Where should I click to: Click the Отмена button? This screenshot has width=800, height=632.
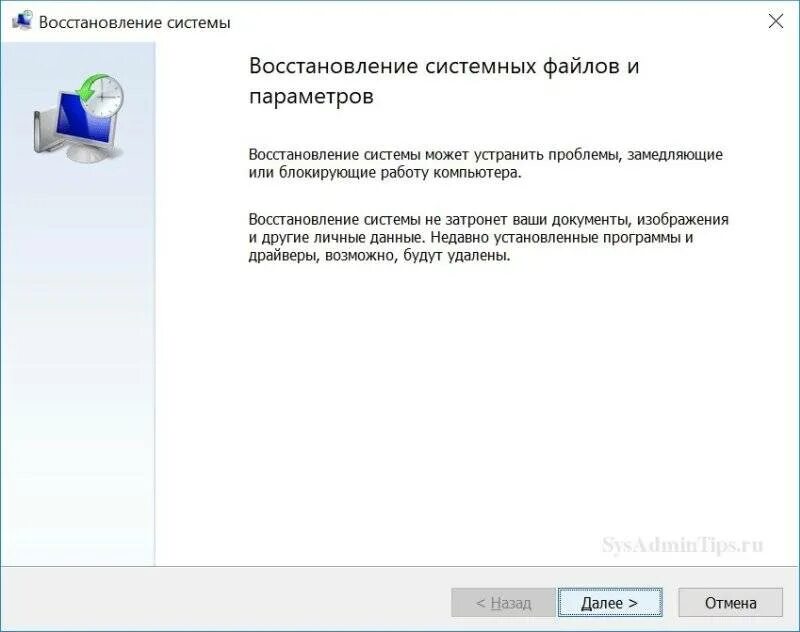[730, 602]
